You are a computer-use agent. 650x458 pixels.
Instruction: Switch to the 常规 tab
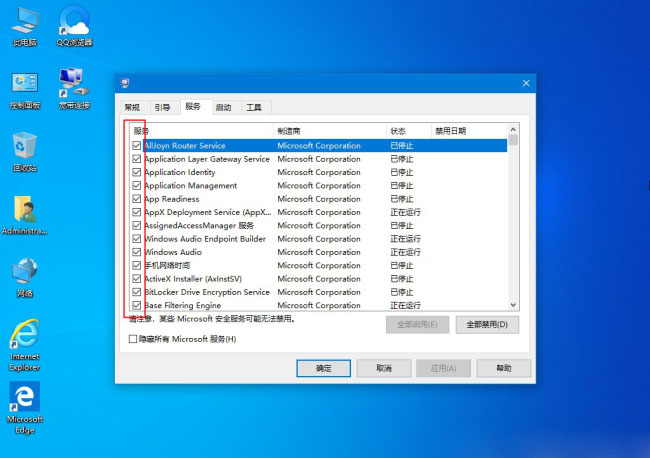(x=132, y=107)
